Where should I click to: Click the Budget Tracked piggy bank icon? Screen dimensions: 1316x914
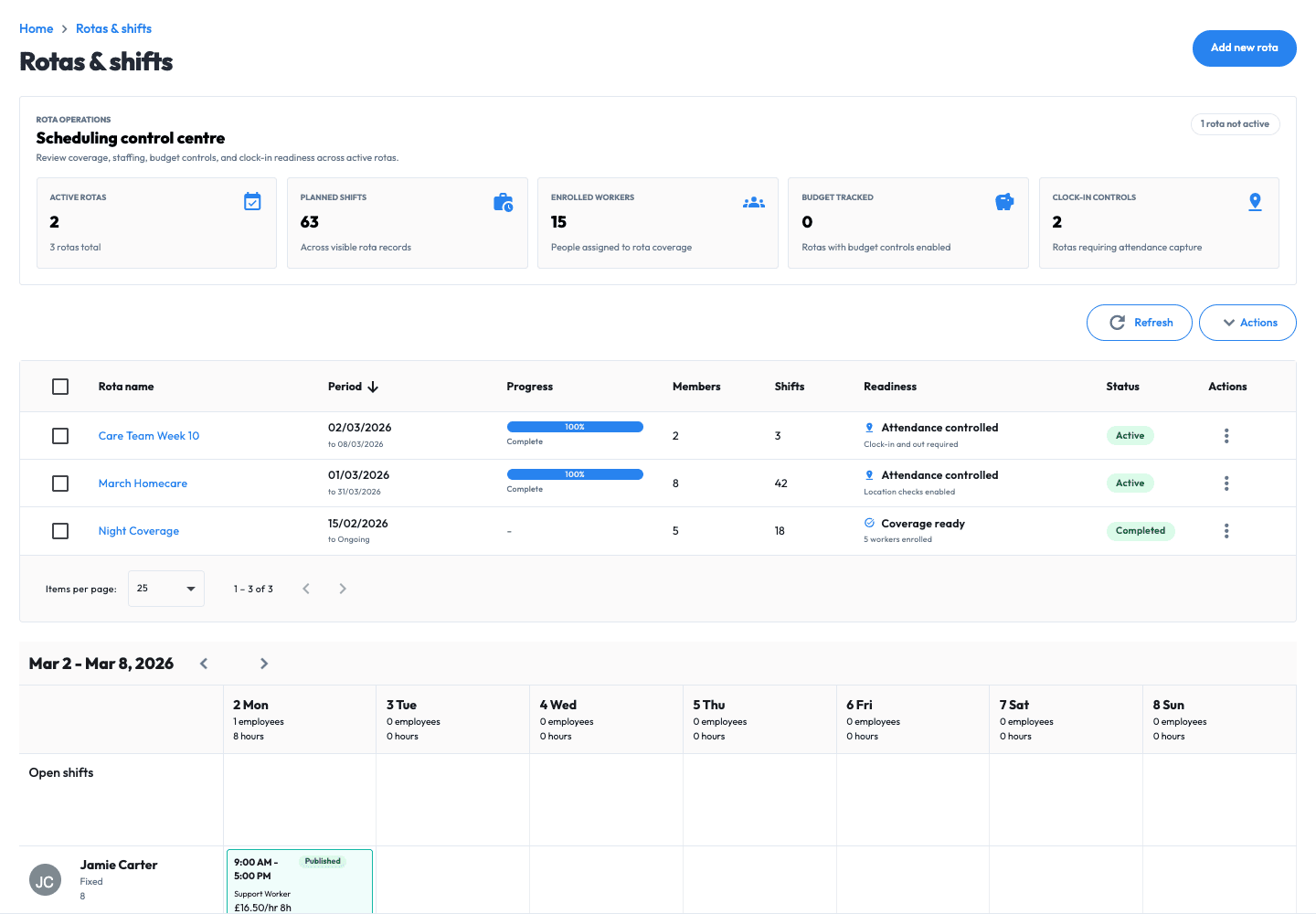pyautogui.click(x=1004, y=202)
